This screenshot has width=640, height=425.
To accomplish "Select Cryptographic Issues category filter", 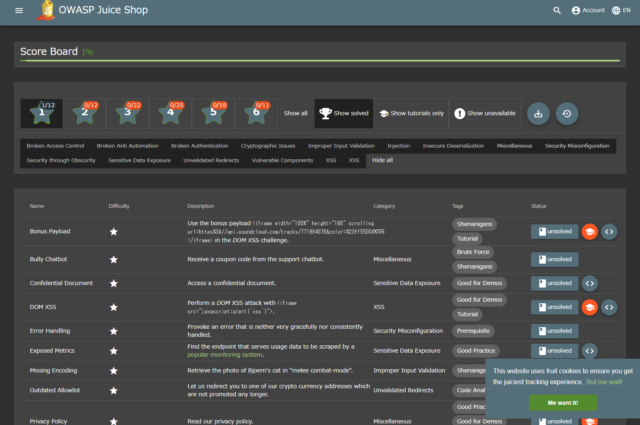I will [268, 146].
